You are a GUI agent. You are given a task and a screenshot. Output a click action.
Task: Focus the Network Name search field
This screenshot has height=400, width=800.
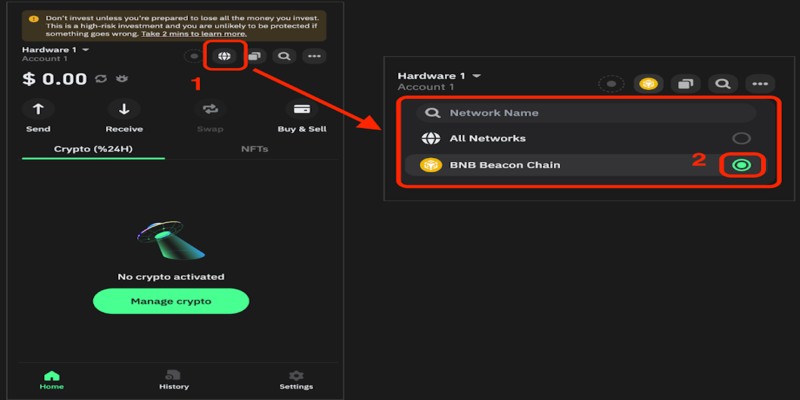coord(586,113)
